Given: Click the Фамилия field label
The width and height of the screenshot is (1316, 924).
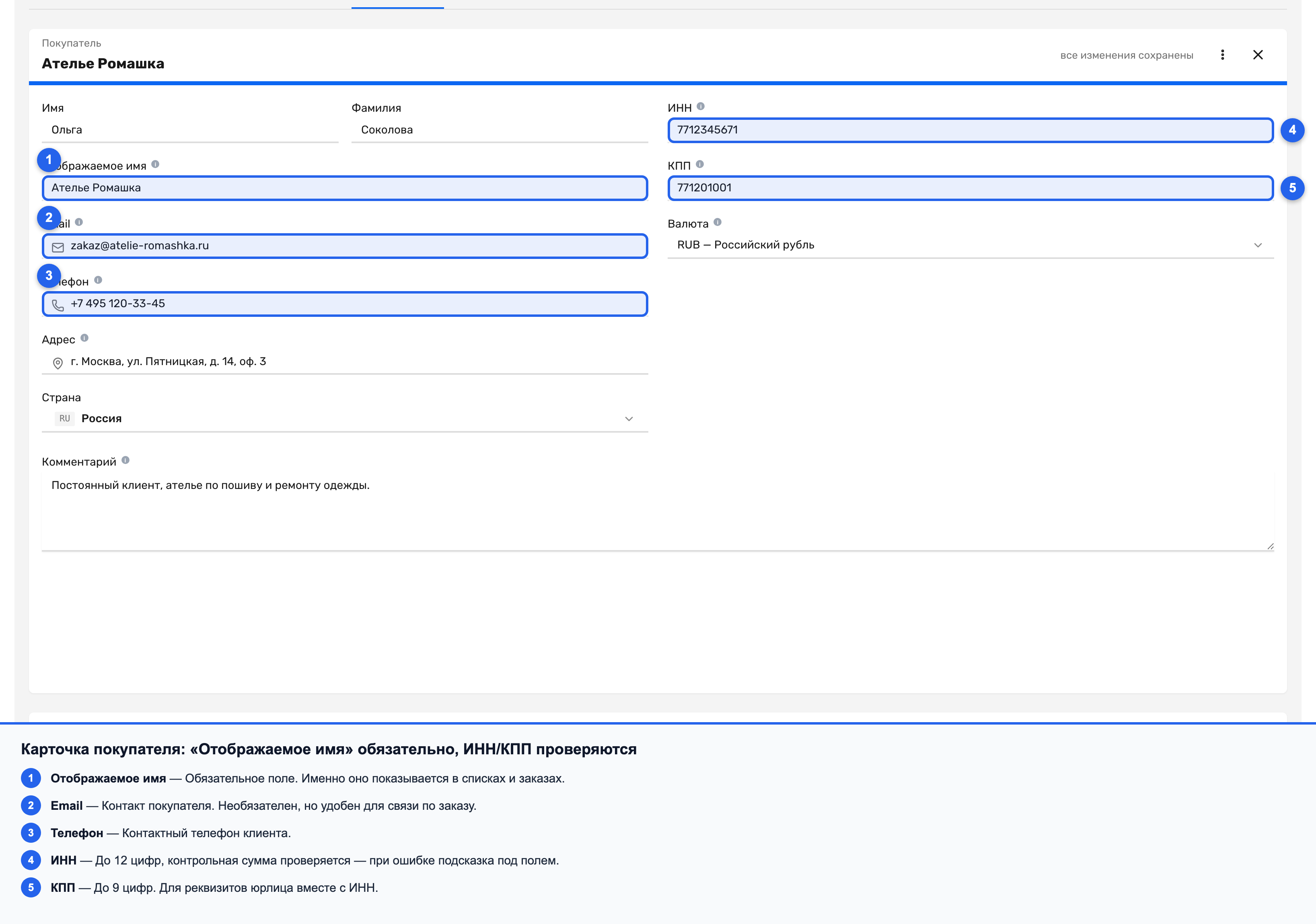Looking at the screenshot, I should click(376, 108).
